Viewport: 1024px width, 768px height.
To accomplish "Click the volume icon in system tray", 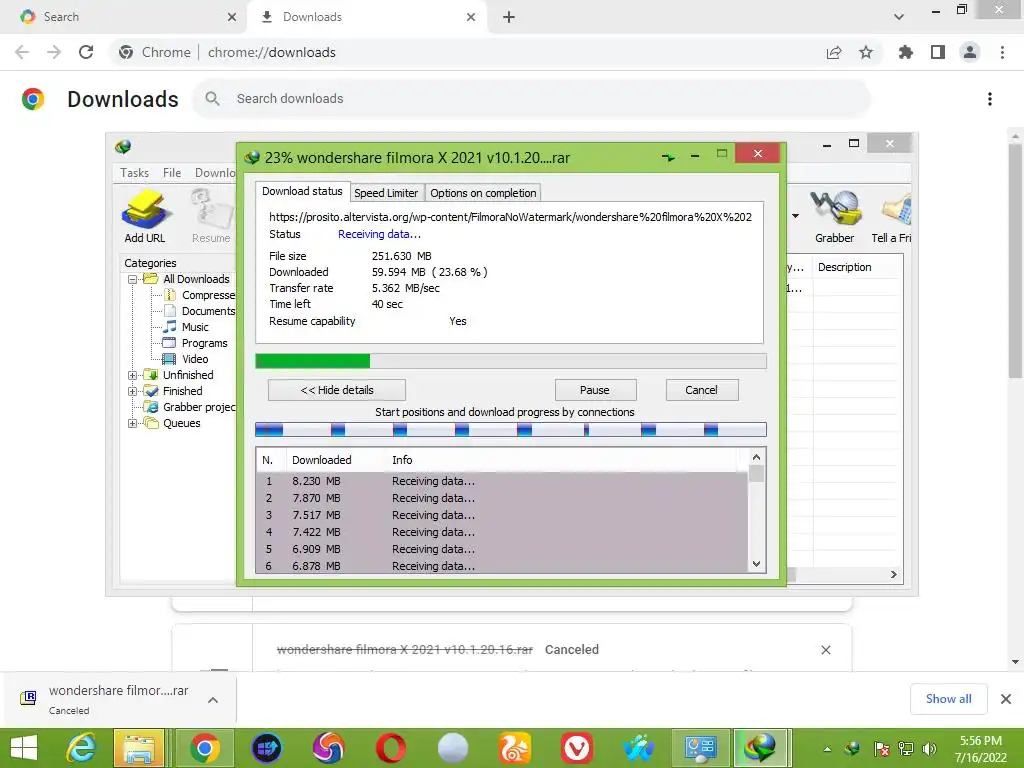I will pyautogui.click(x=929, y=748).
